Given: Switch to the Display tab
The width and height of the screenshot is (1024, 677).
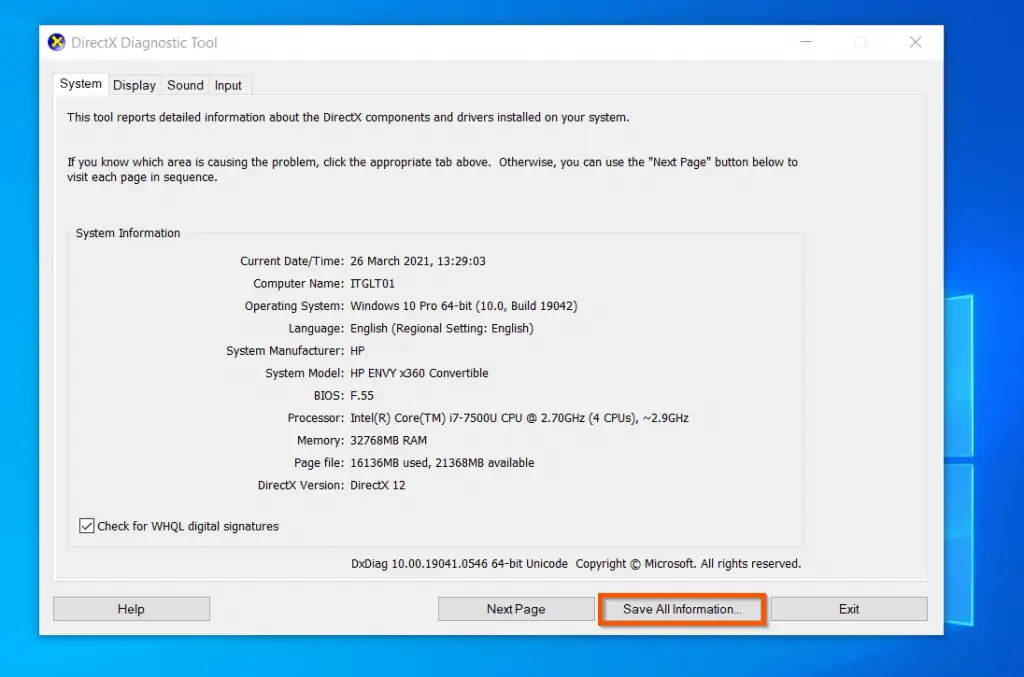Looking at the screenshot, I should [x=134, y=86].
